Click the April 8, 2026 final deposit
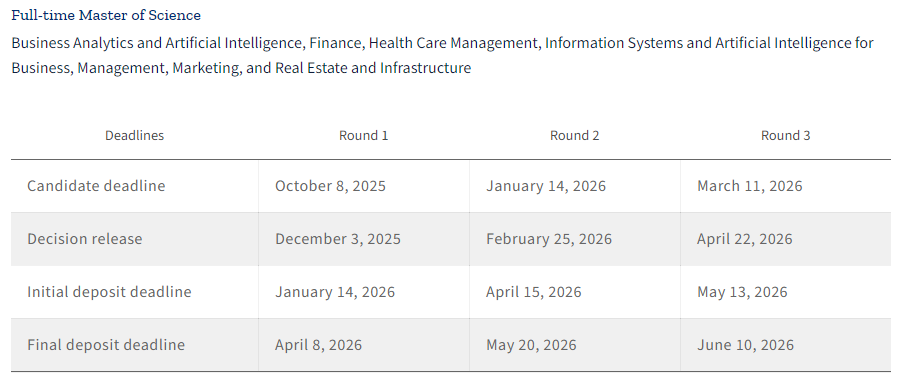This screenshot has height=373, width=906. (318, 345)
